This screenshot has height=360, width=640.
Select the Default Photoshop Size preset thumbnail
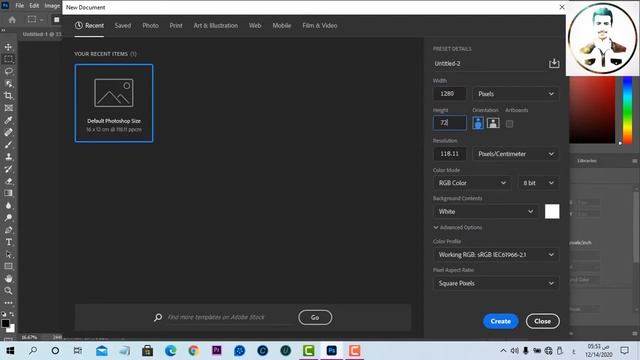(114, 103)
